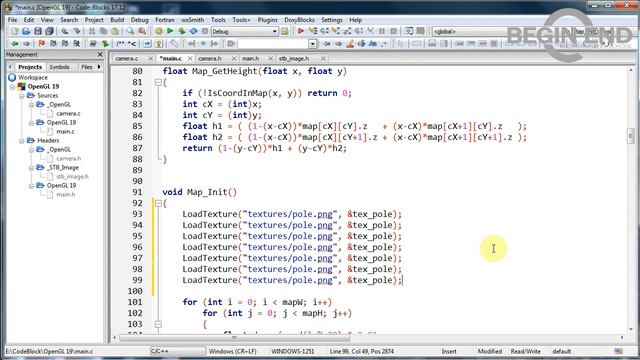This screenshot has width=640, height=360.
Task: Open the debugging windows icon
Action: pyautogui.click(x=408, y=31)
